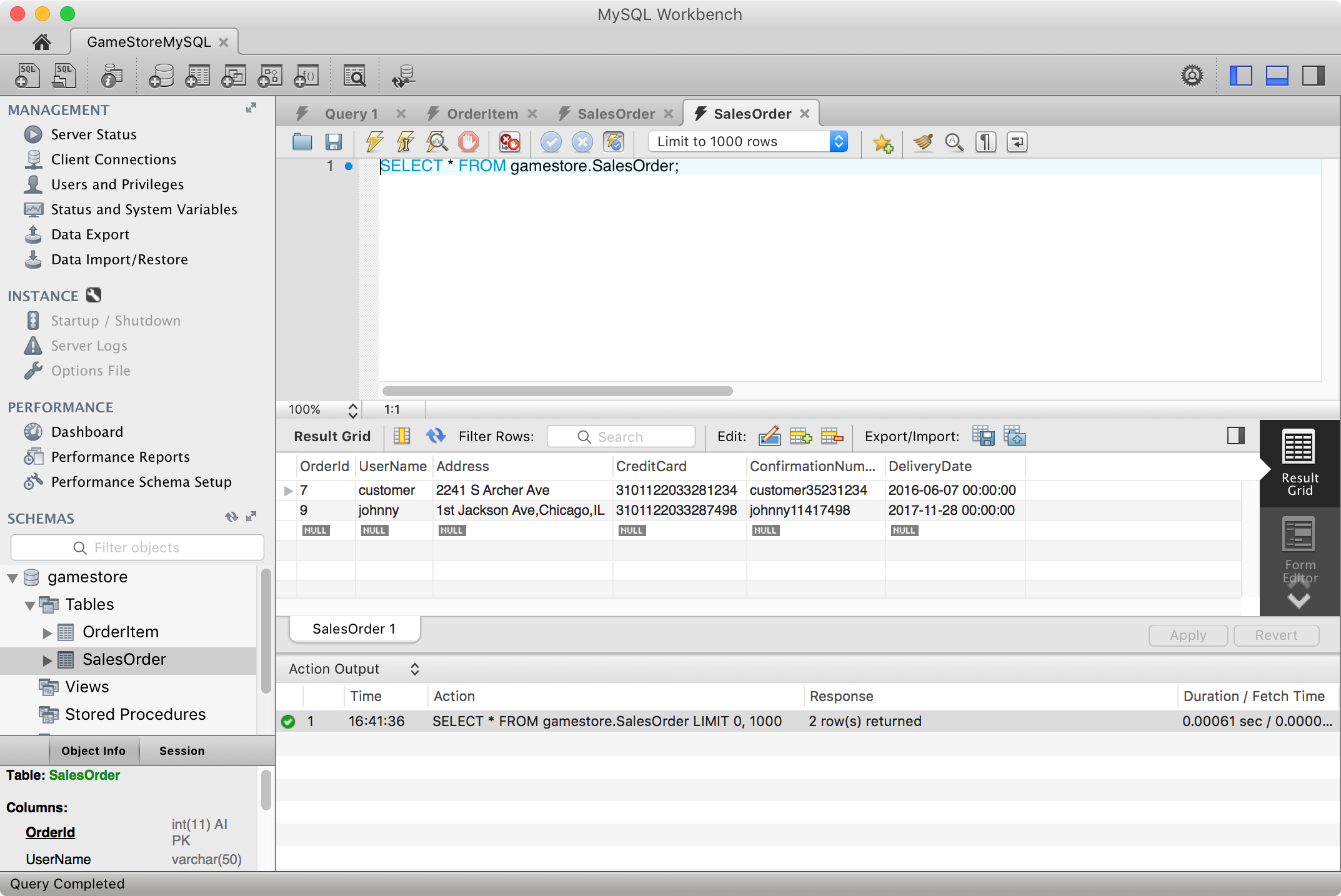This screenshot has width=1341, height=896.
Task: Create a new view icon
Action: tap(234, 76)
